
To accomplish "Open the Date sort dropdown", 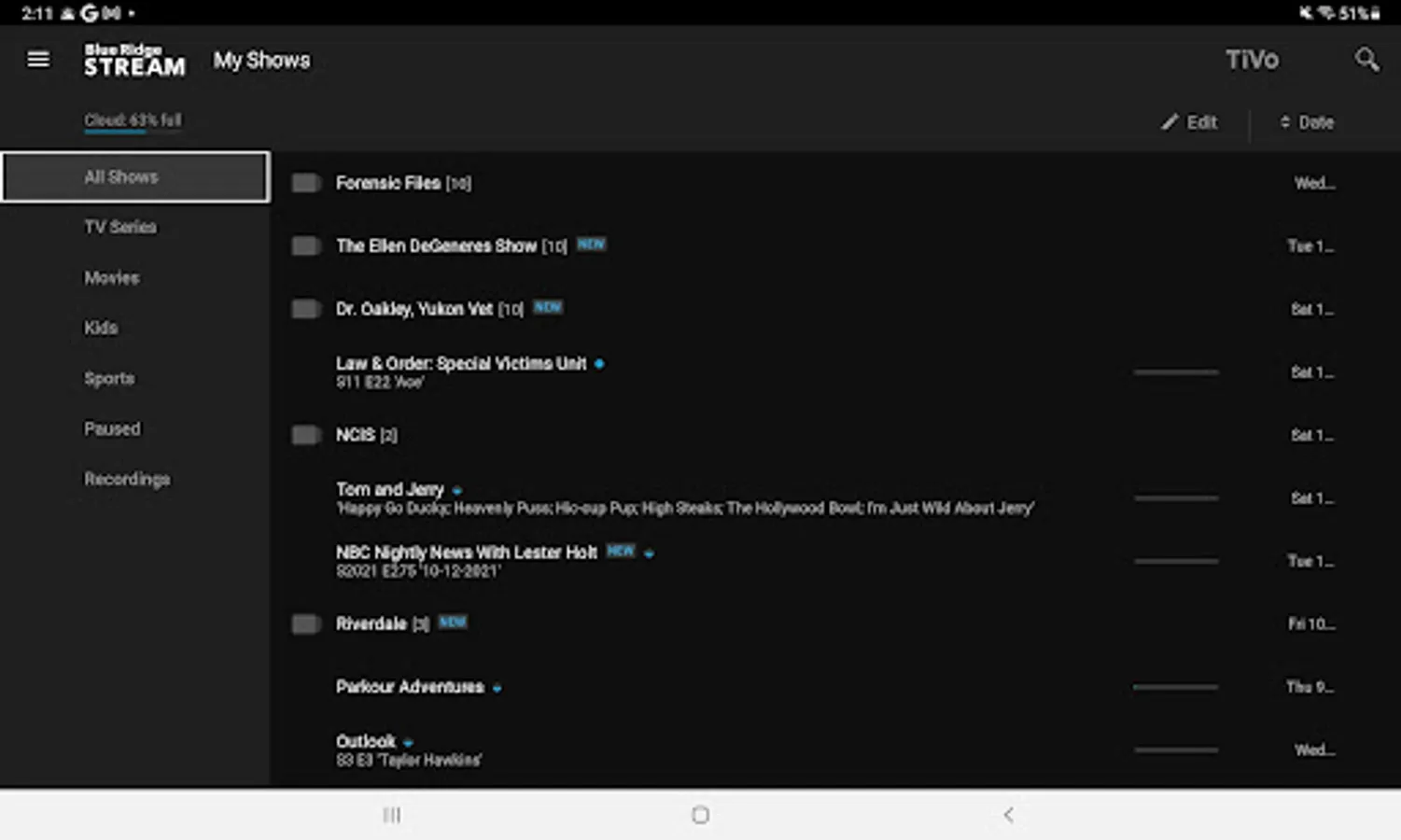I will click(1307, 122).
